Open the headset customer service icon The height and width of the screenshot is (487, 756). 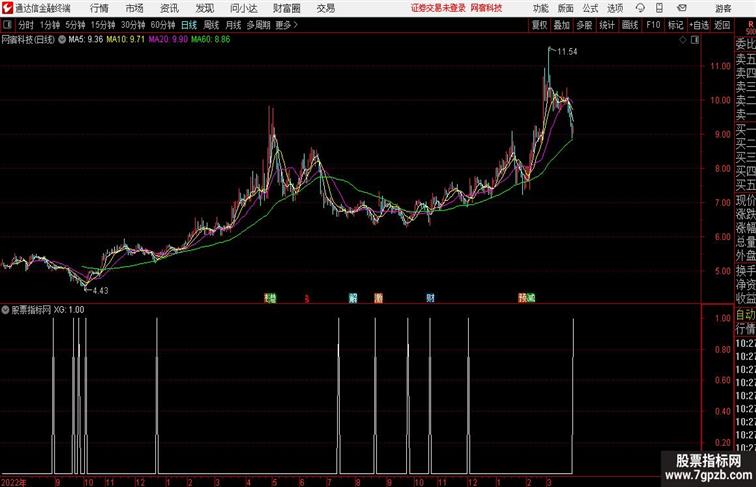coord(640,8)
